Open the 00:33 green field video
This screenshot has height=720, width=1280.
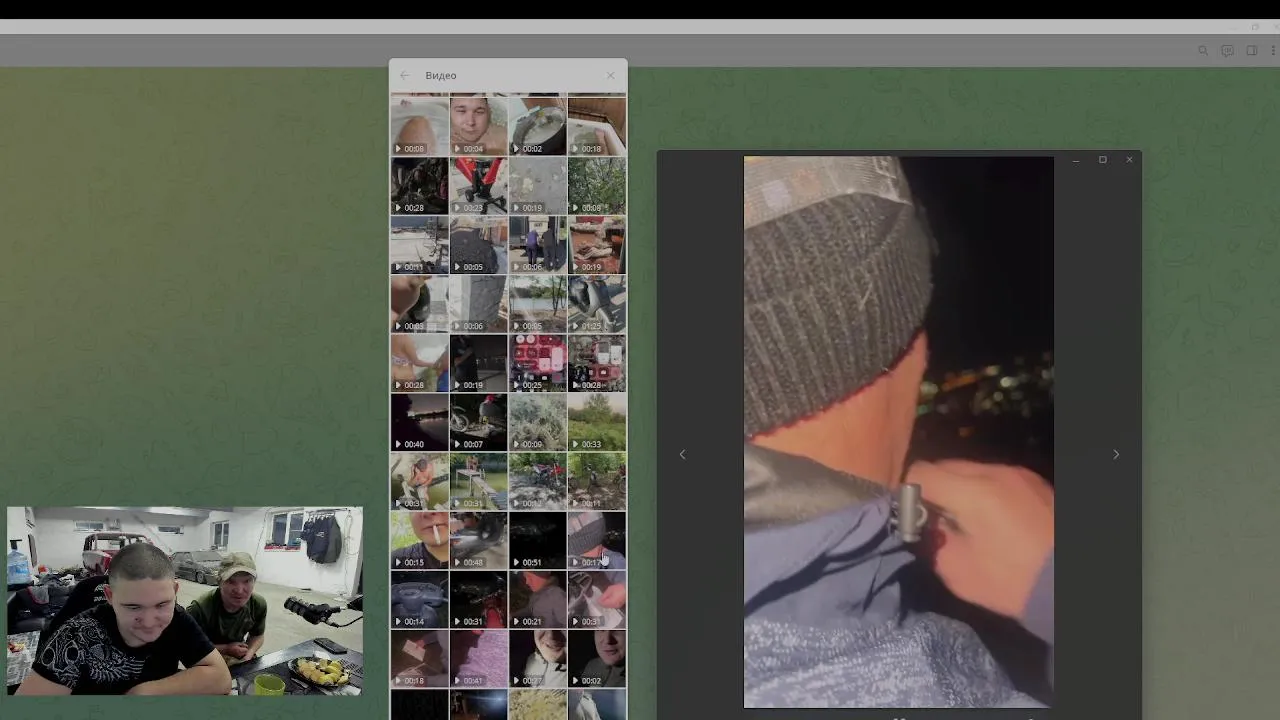coord(597,421)
